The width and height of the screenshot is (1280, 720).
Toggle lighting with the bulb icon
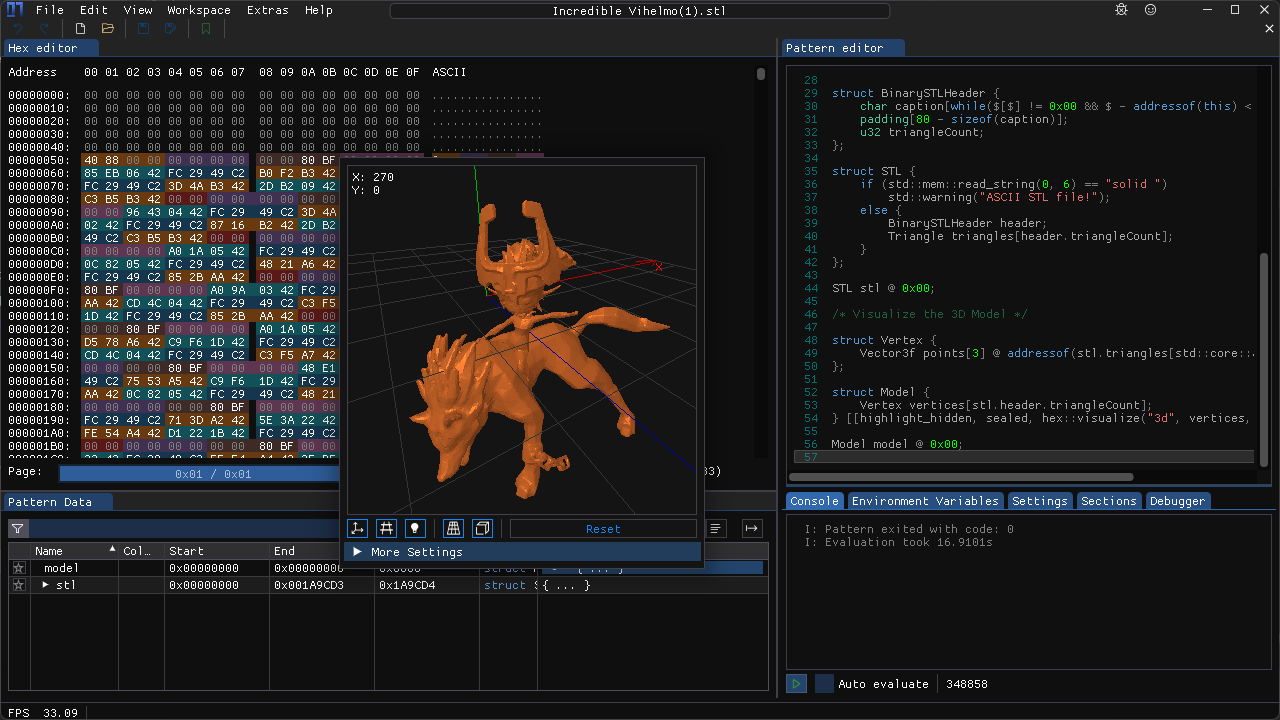415,528
